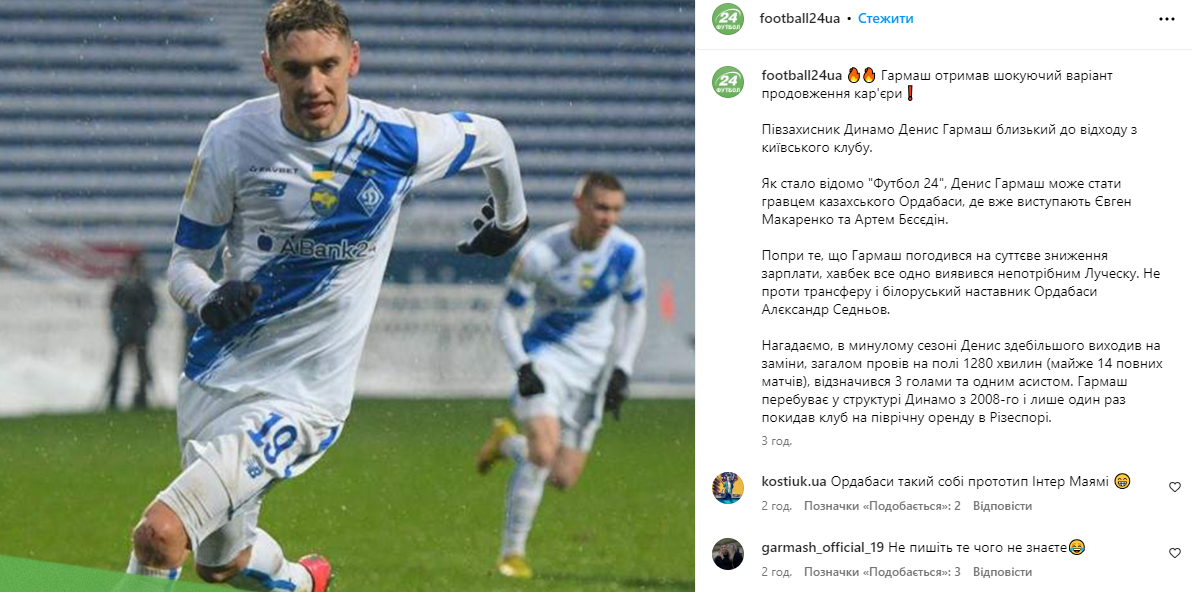1192x592 pixels.
Task: Open post timestamp '3 год.'
Action: (777, 441)
